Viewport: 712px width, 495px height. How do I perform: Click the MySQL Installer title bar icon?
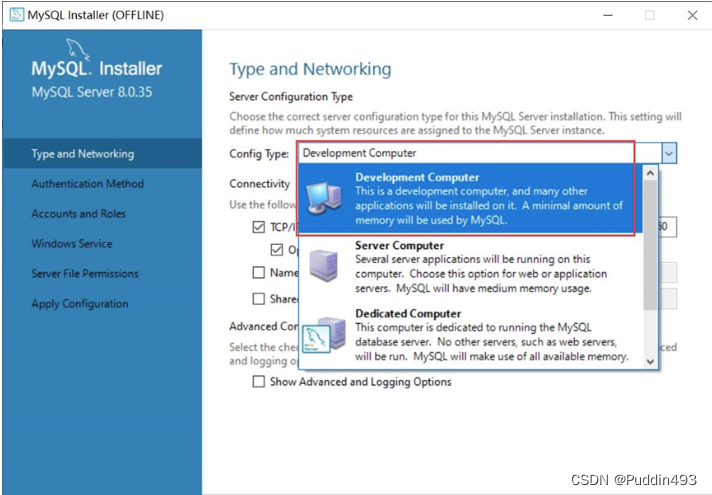click(x=17, y=15)
